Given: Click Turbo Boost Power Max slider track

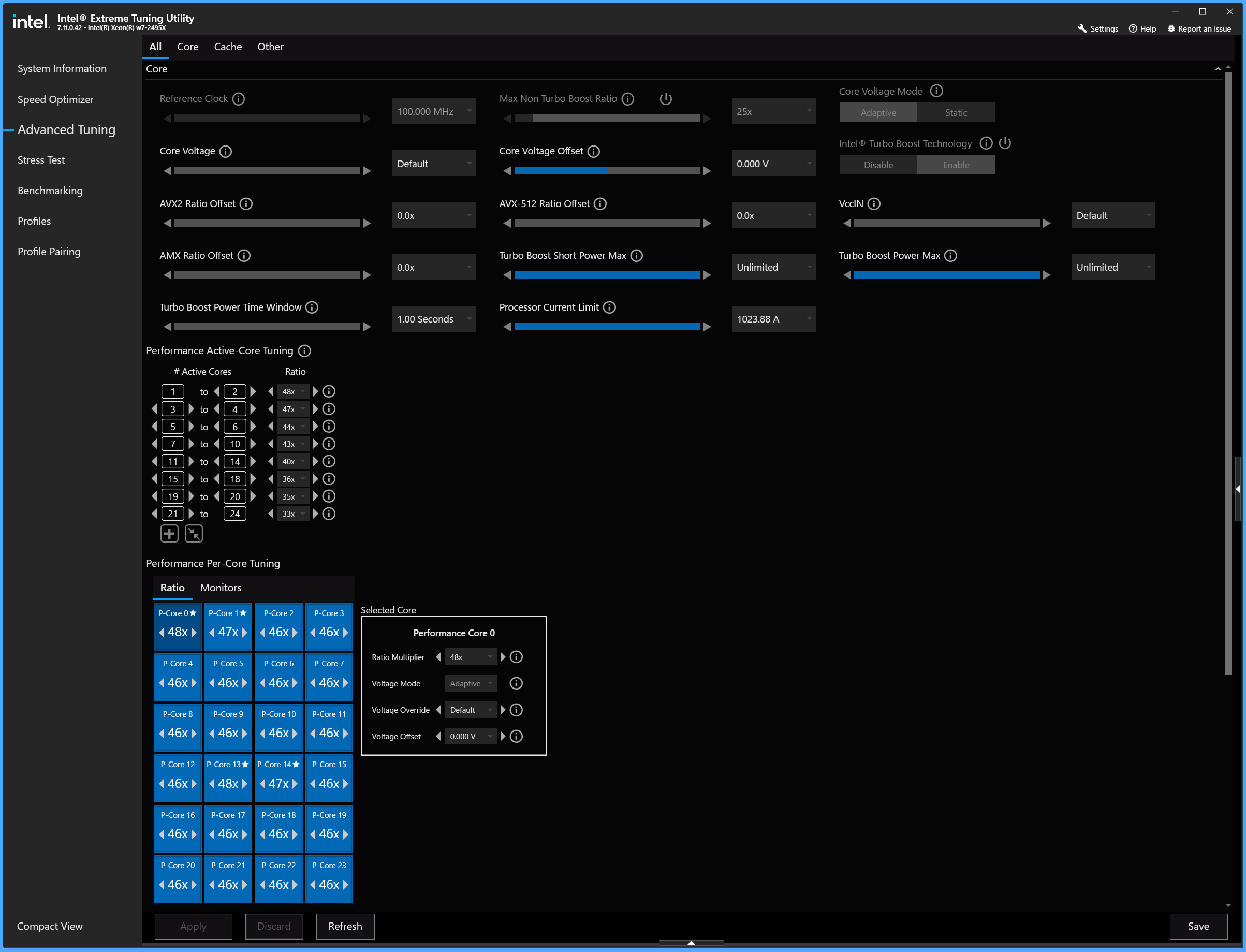Looking at the screenshot, I should point(947,275).
